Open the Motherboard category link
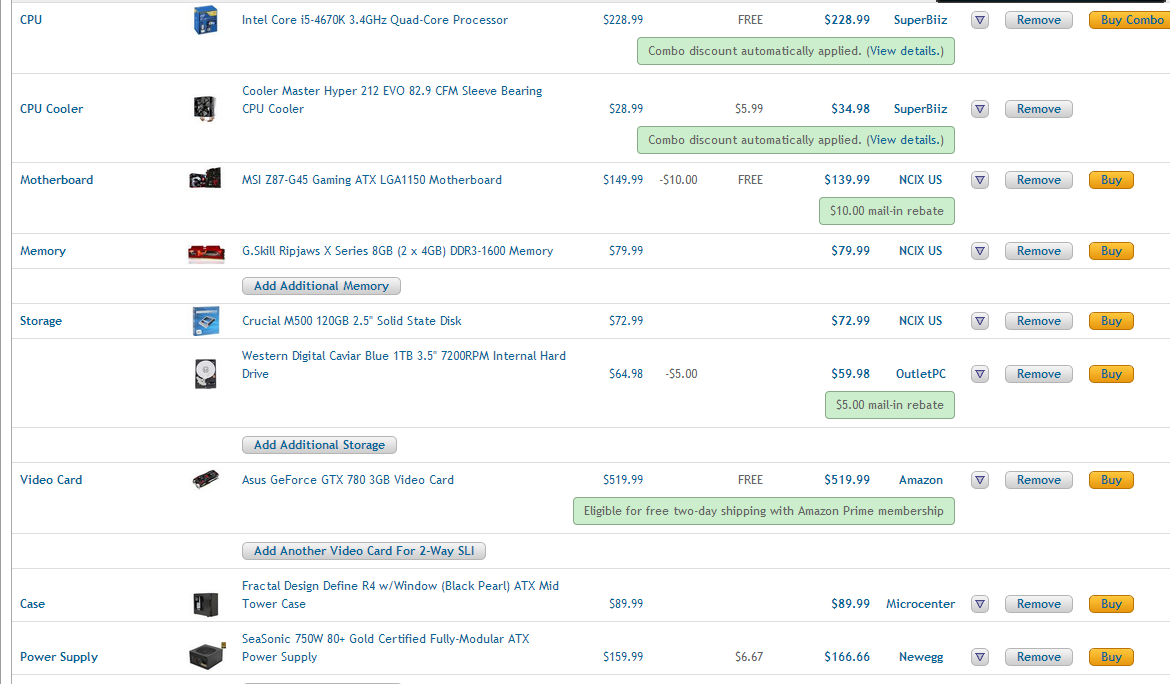Viewport: 1170px width, 684px height. (x=57, y=180)
